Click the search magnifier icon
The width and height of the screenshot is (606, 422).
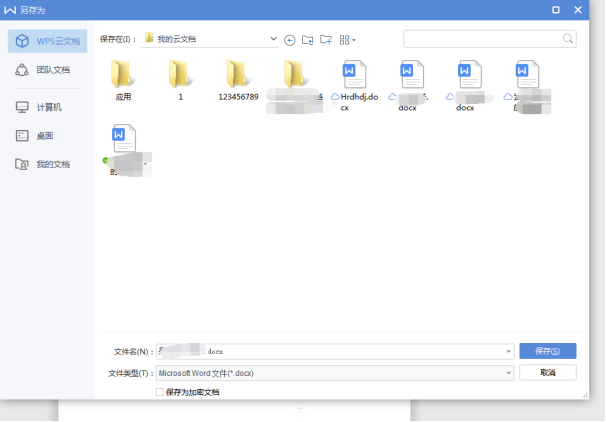pos(568,39)
